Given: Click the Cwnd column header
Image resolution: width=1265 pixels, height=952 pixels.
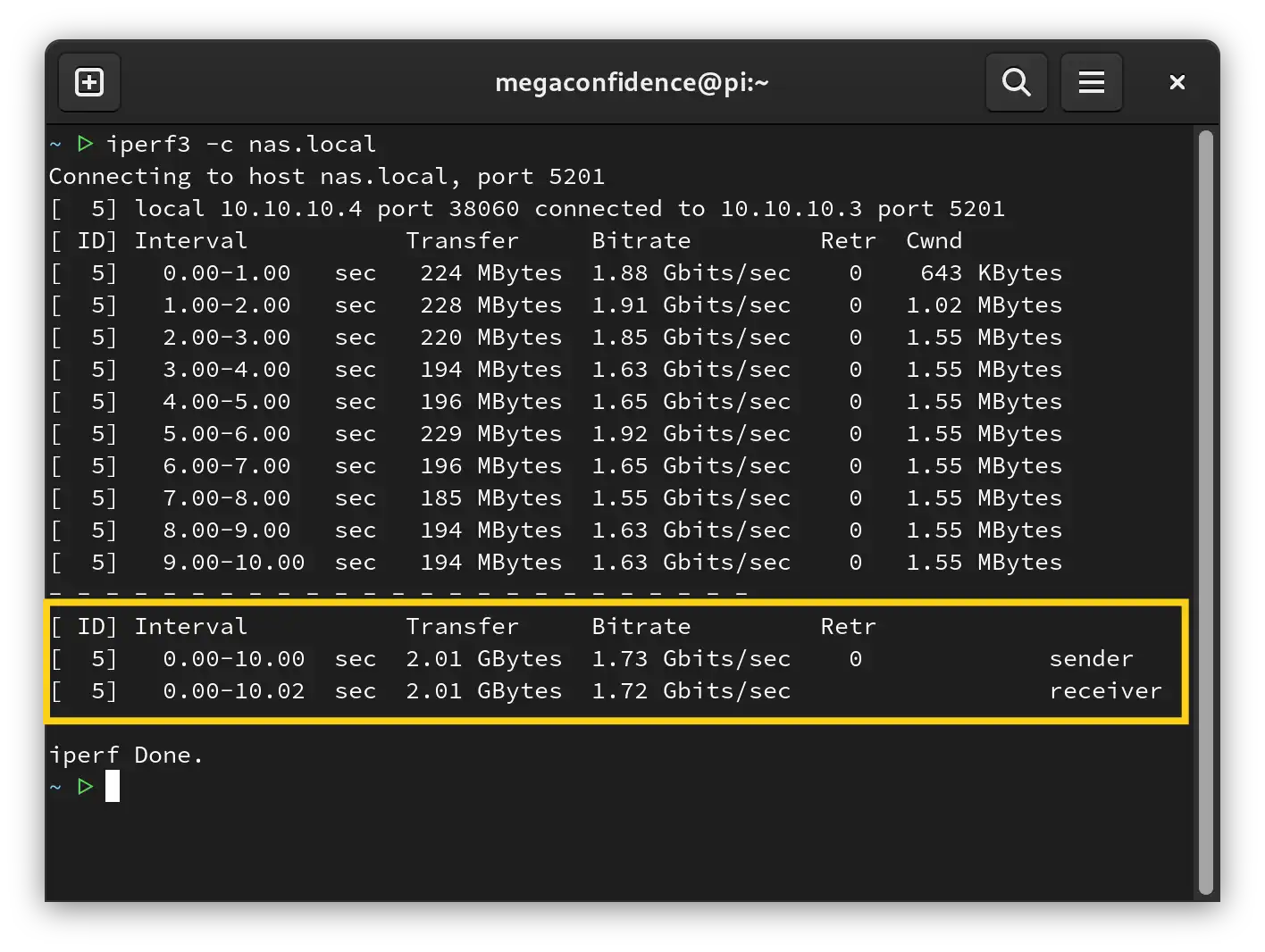Looking at the screenshot, I should pyautogui.click(x=934, y=240).
